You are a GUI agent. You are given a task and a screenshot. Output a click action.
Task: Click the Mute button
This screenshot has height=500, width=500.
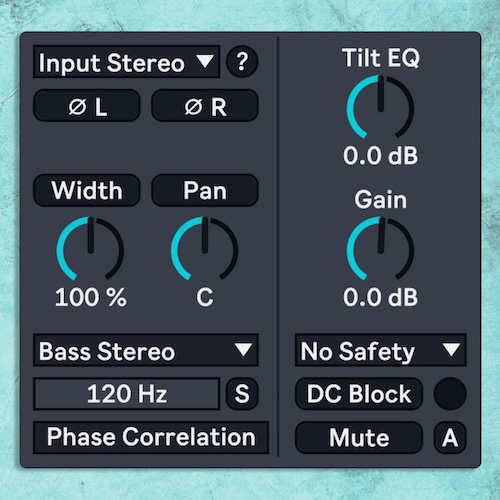[359, 437]
